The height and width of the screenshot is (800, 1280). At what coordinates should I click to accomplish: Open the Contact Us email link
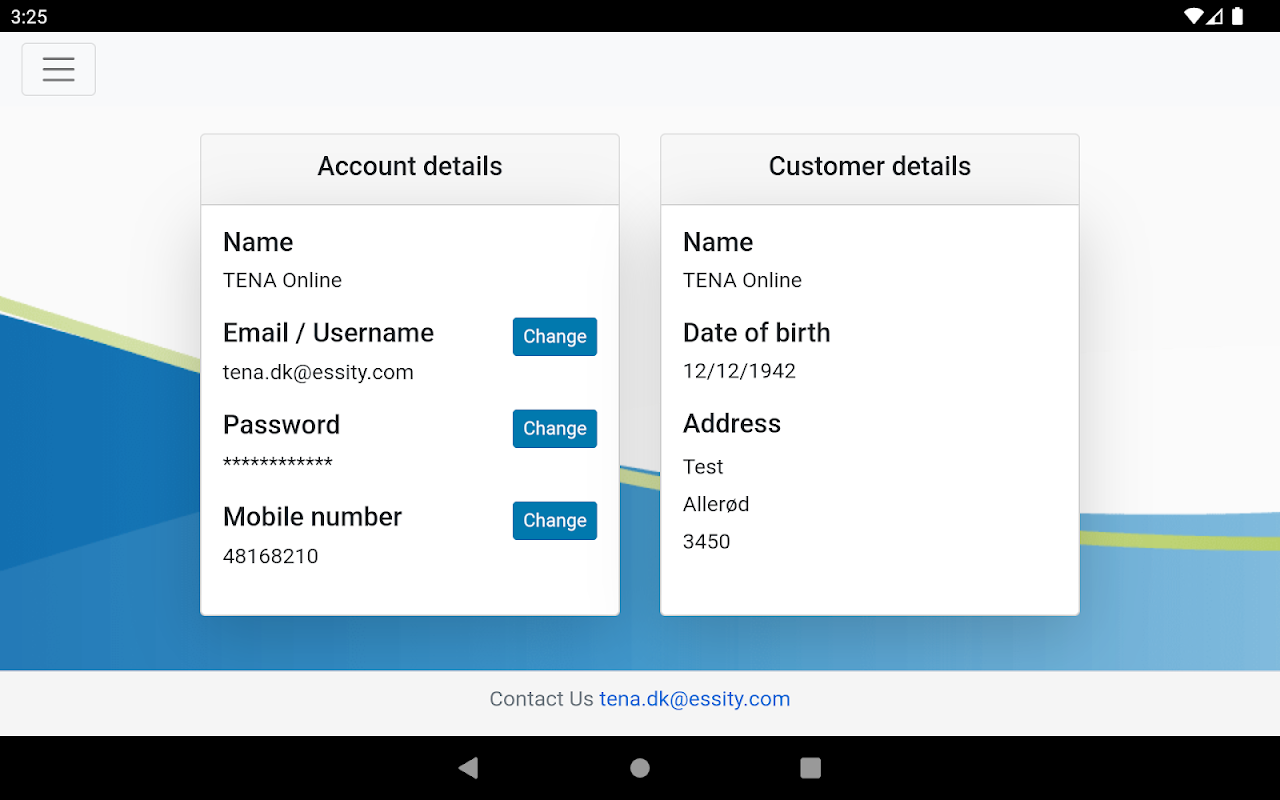[x=695, y=699]
